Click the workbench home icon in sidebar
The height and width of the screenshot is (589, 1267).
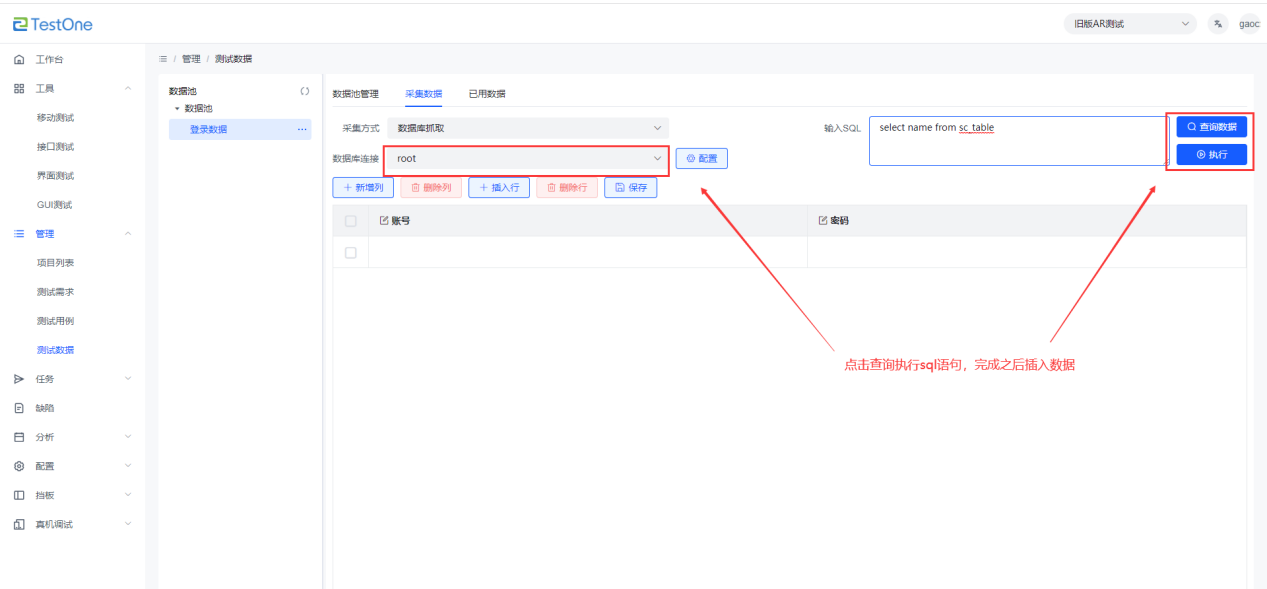(19, 60)
